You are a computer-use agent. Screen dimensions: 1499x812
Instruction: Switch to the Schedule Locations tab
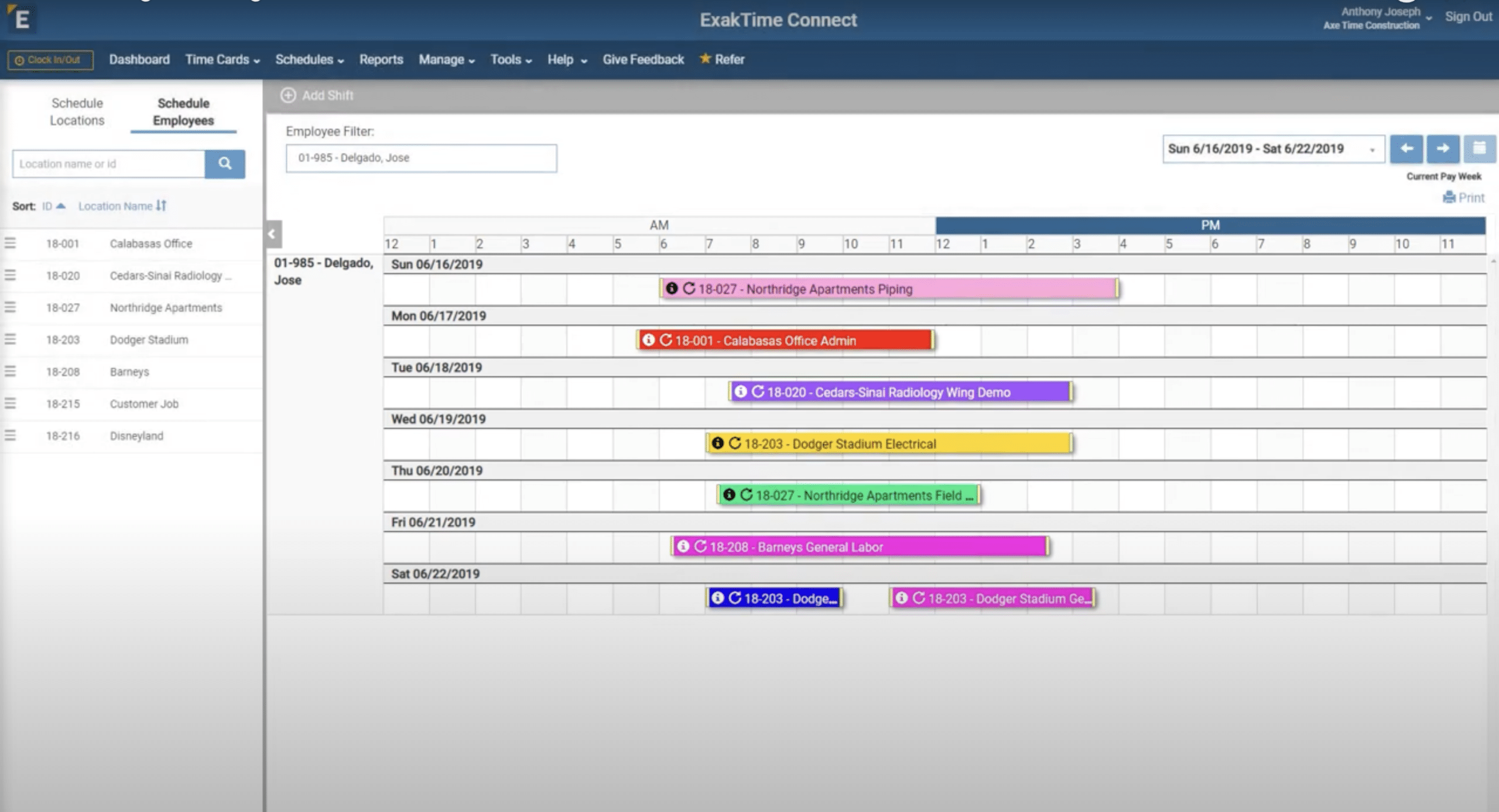pyautogui.click(x=77, y=112)
